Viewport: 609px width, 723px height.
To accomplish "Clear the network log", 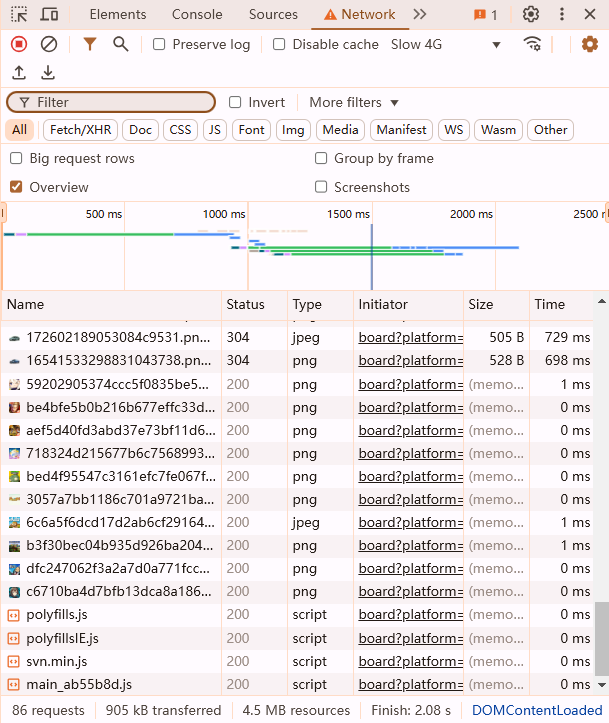I will coord(49,44).
